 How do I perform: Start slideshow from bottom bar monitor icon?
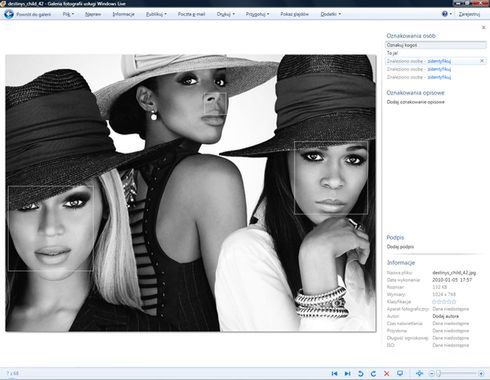point(400,373)
